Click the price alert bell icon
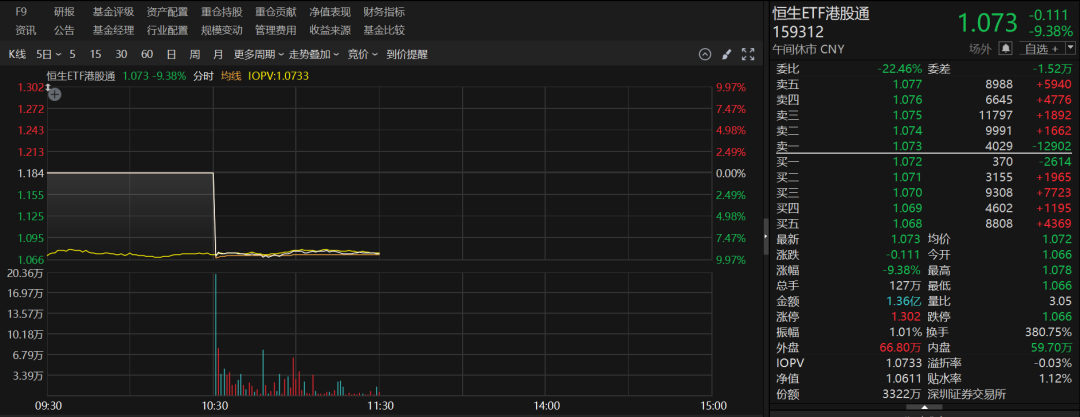This screenshot has width=1080, height=417. click(x=1006, y=48)
